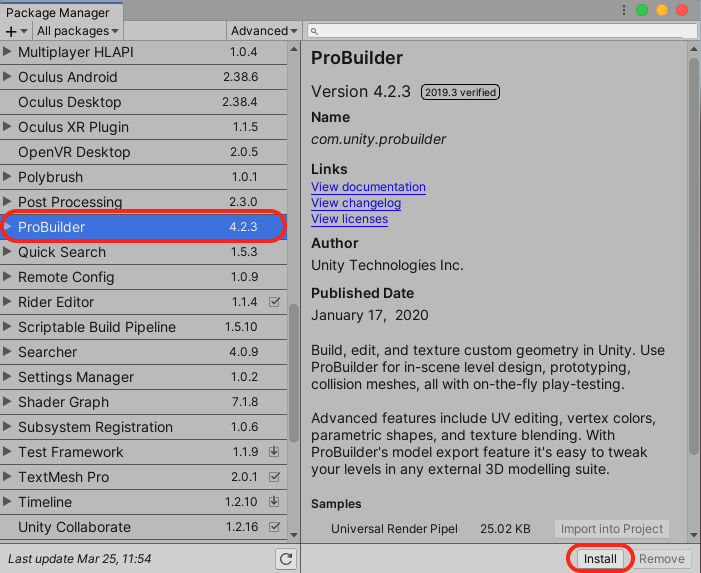Expand the Multiplayer HLAPI versions arrow
Viewport: 701px width, 573px height.
pyautogui.click(x=7, y=51)
